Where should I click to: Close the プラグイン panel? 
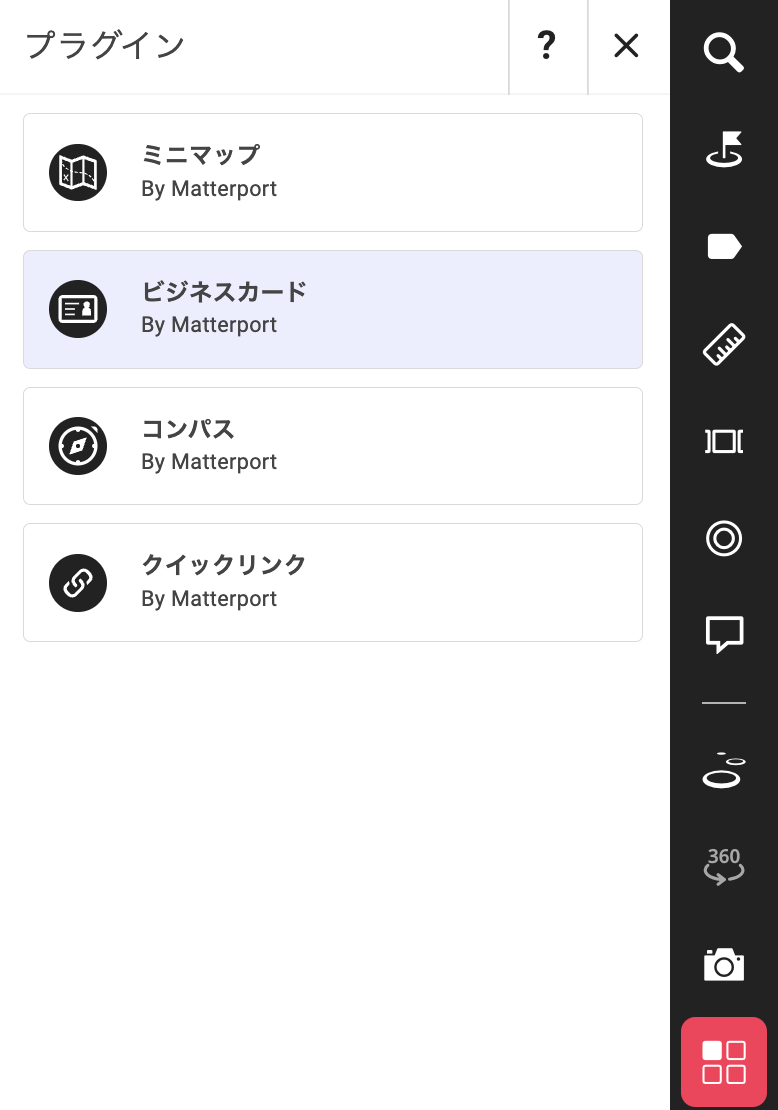click(x=627, y=46)
